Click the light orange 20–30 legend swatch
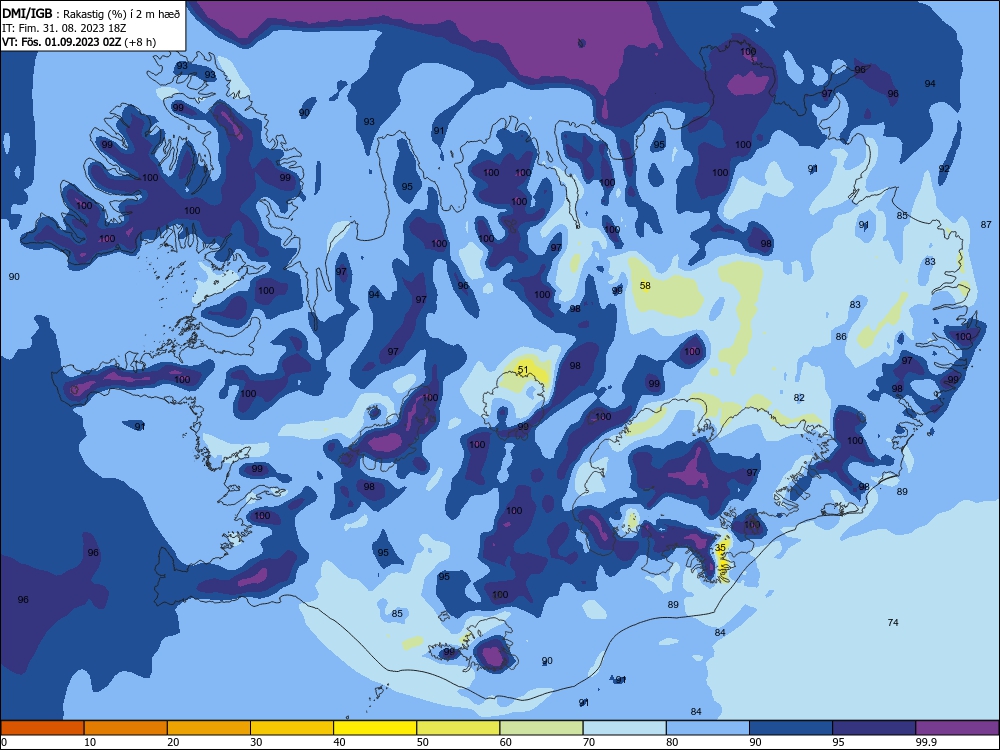This screenshot has height=750, width=1000. [x=209, y=728]
